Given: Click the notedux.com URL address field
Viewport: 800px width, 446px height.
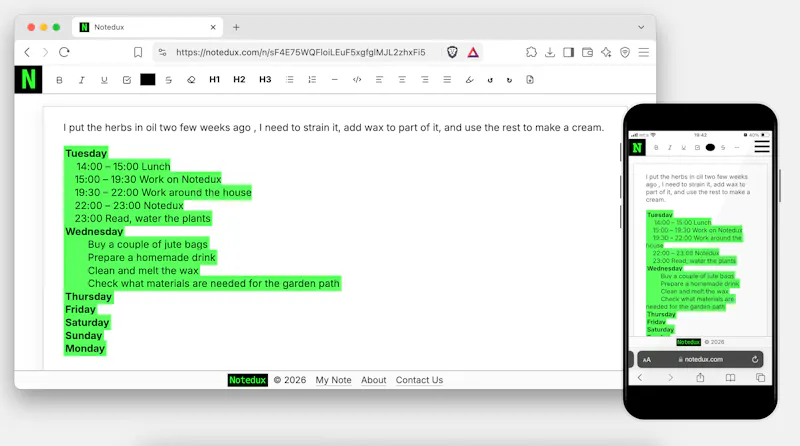Looking at the screenshot, I should 301,52.
